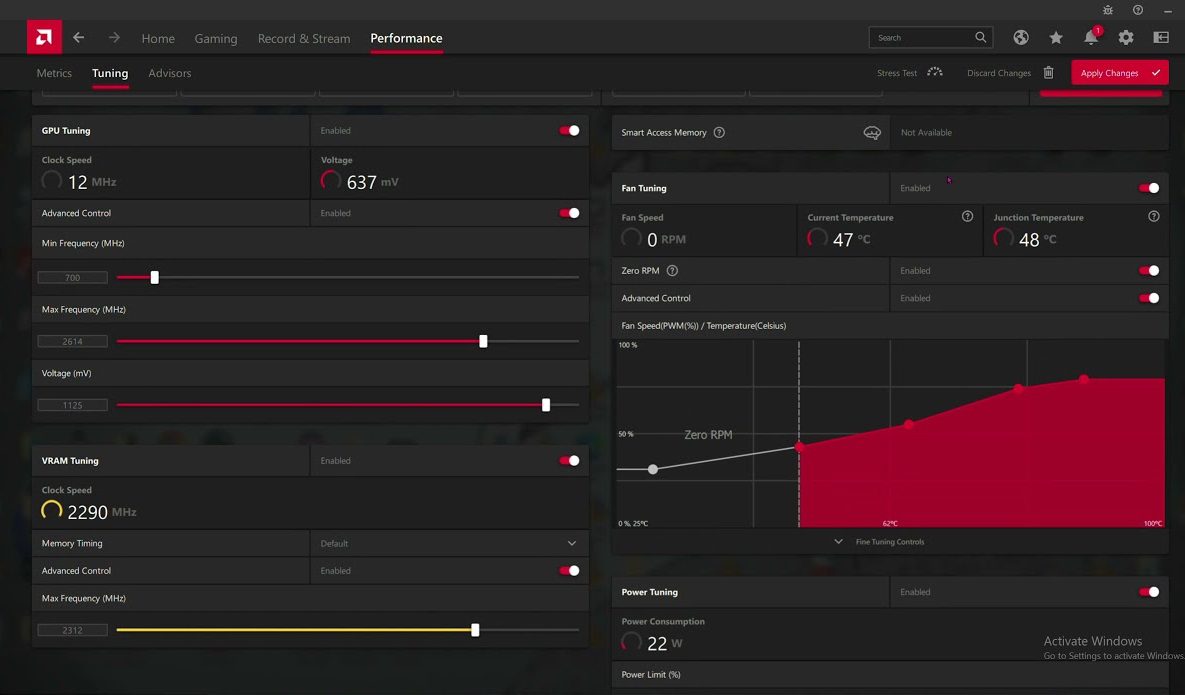Viewport: 1185px width, 695px height.
Task: Click Min Frequency value field 700
Action: [73, 277]
